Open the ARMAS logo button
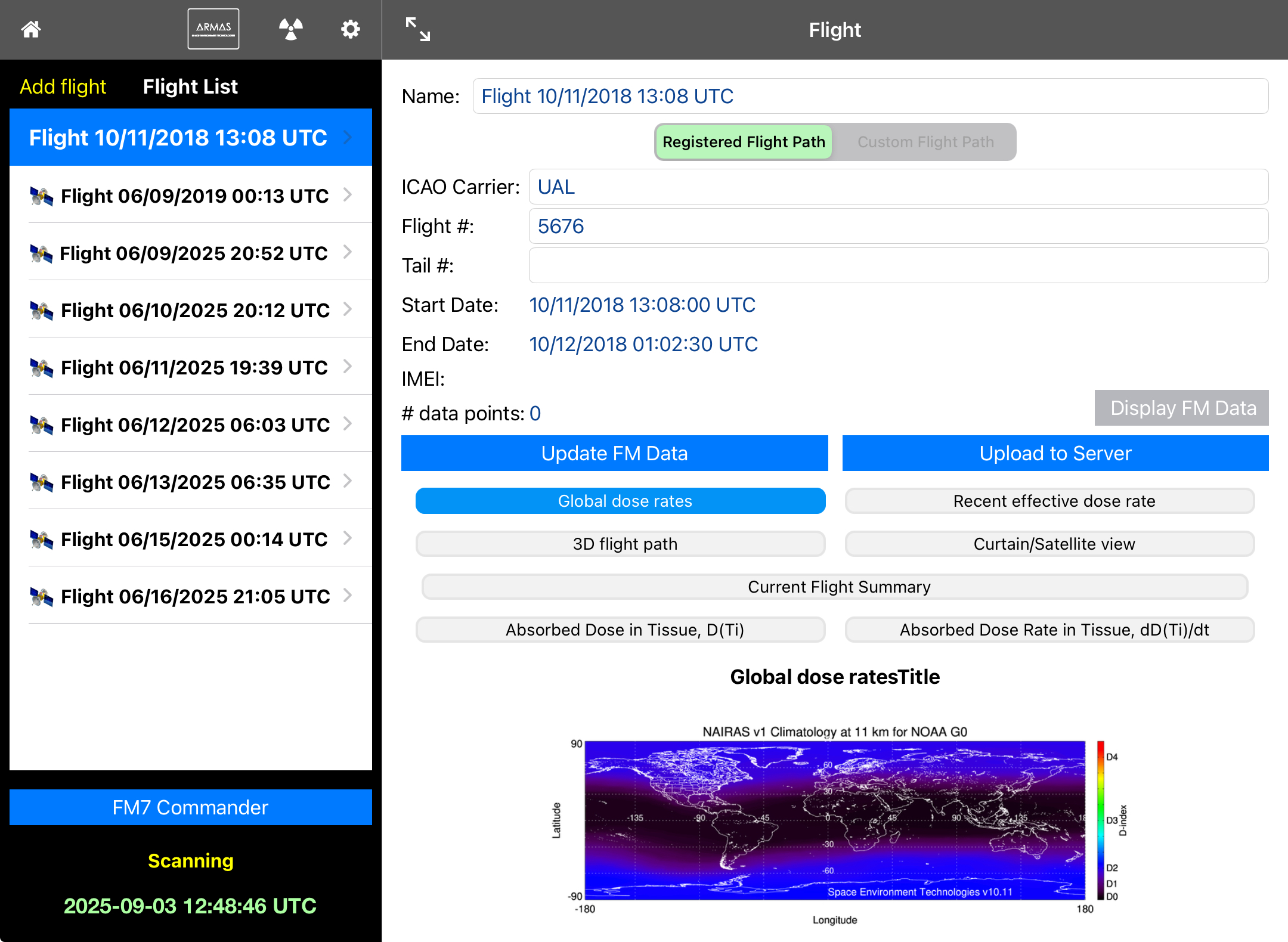The height and width of the screenshot is (942, 1288). point(213,29)
